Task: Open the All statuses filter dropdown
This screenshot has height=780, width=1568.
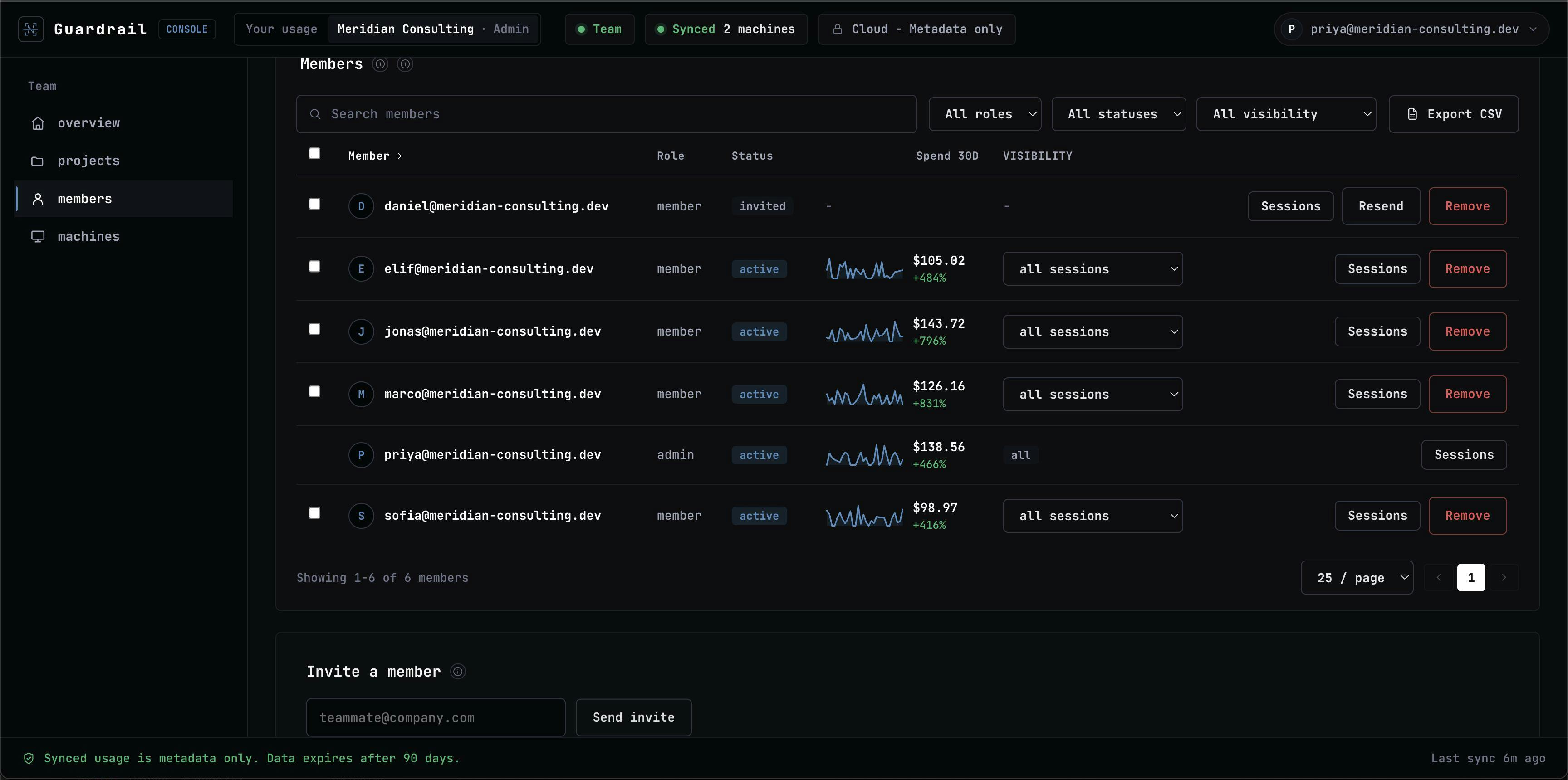Action: pyautogui.click(x=1119, y=114)
